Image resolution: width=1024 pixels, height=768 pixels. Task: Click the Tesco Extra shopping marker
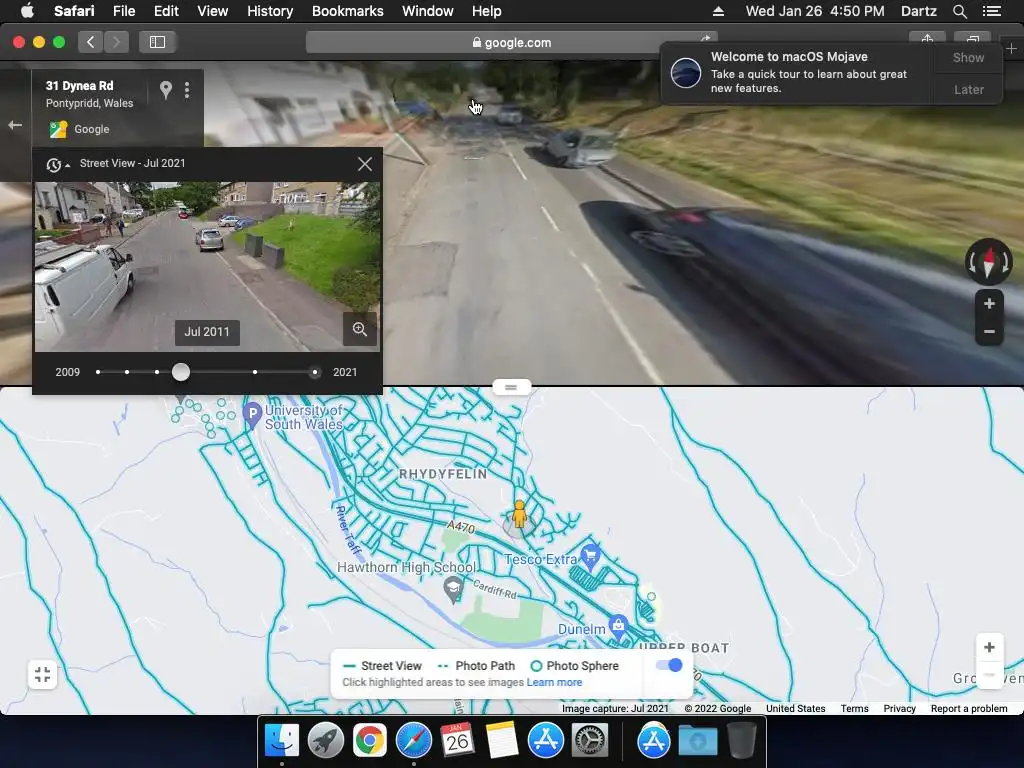[x=590, y=556]
